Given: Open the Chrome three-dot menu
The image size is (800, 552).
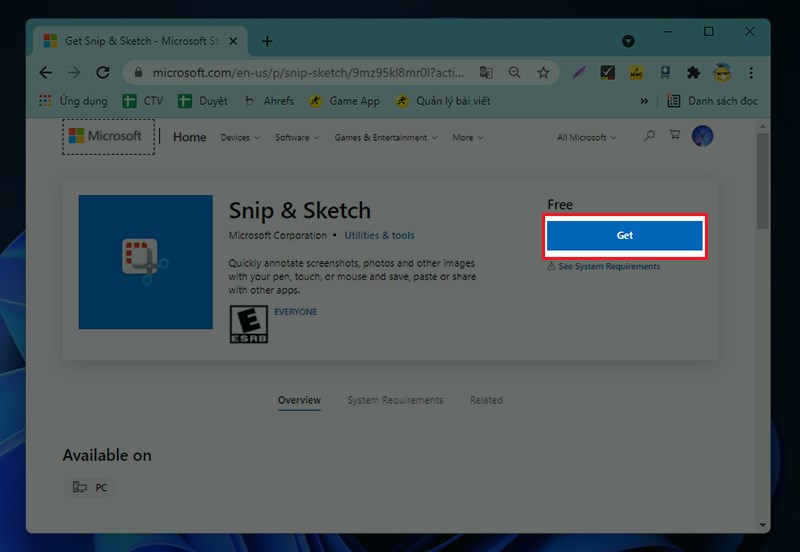Looking at the screenshot, I should click(751, 73).
